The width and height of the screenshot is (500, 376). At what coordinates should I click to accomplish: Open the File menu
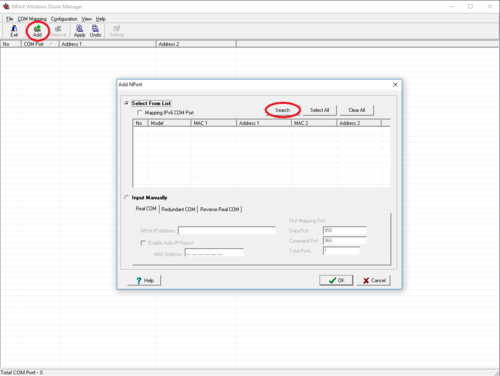(10, 19)
